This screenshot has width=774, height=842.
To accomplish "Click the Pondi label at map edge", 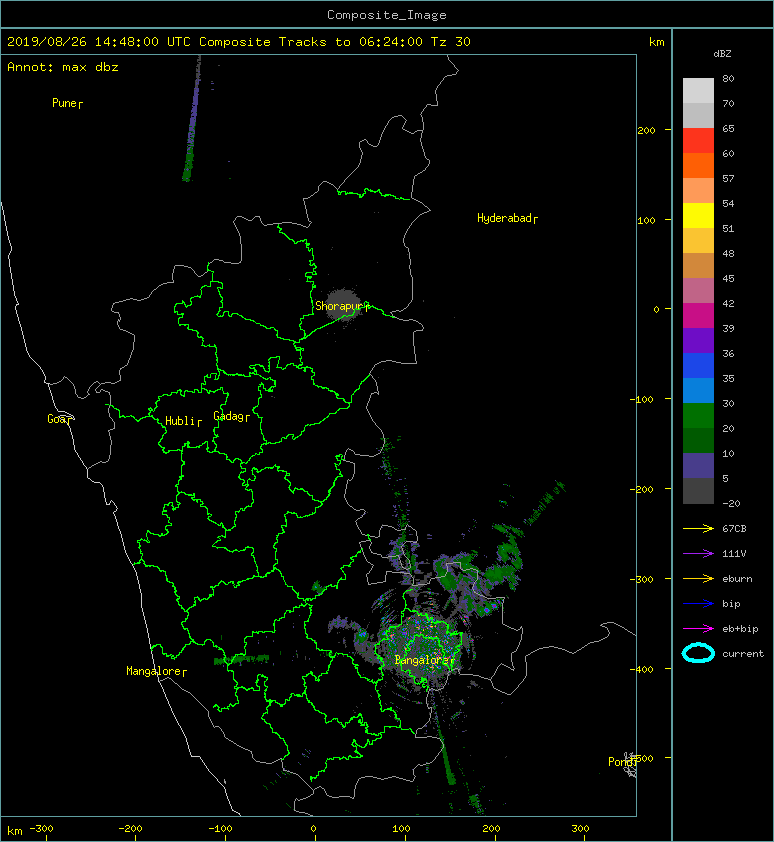I will 622,761.
